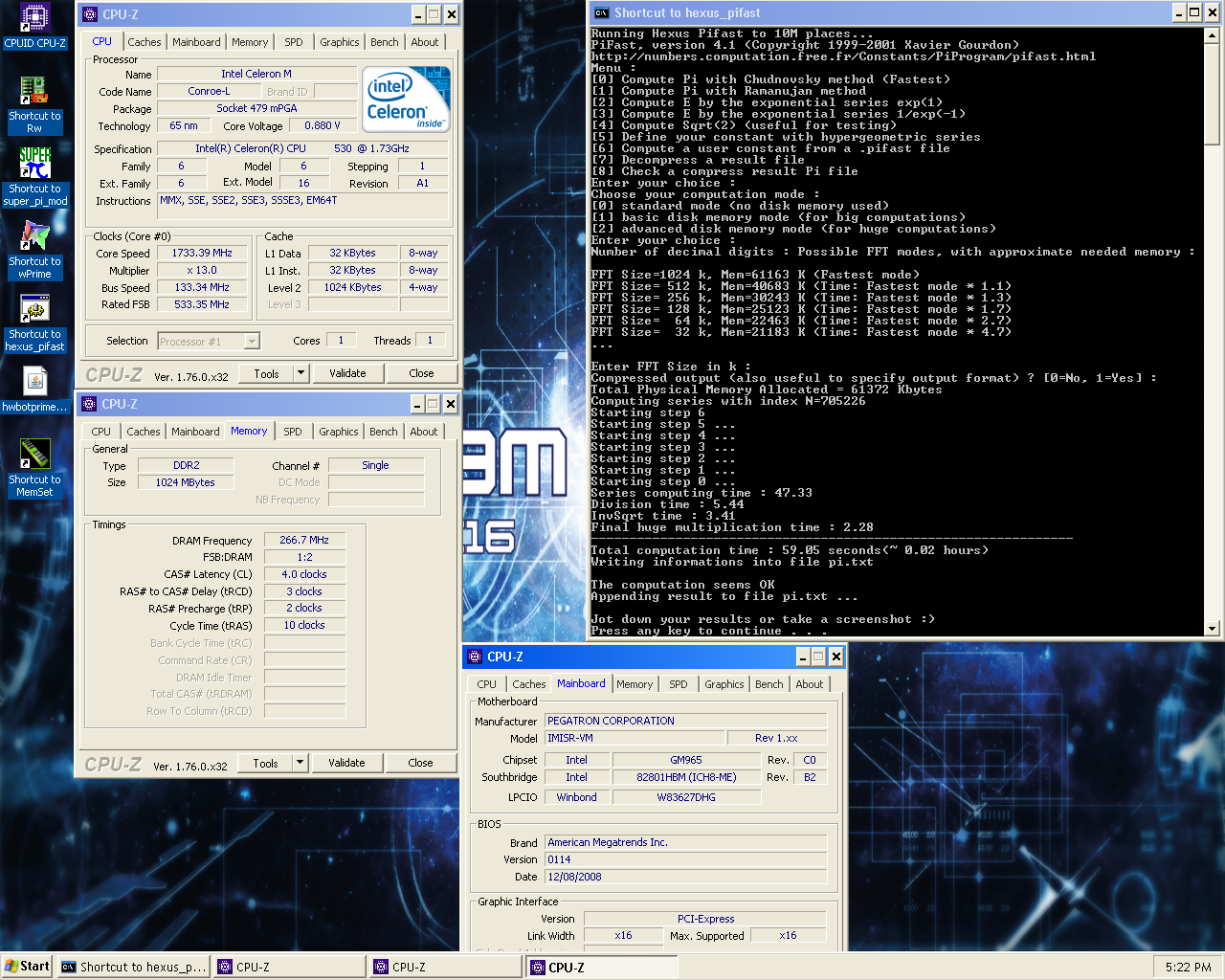Viewport: 1225px width, 980px height.
Task: Click Validate button in top CPU-Z window
Action: click(347, 373)
